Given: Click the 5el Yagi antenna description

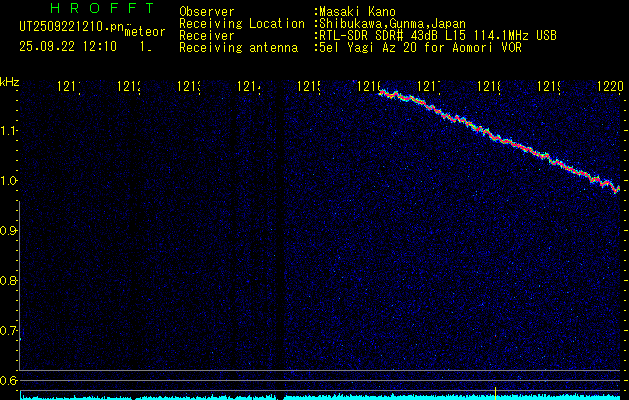Looking at the screenshot, I should tap(419, 47).
